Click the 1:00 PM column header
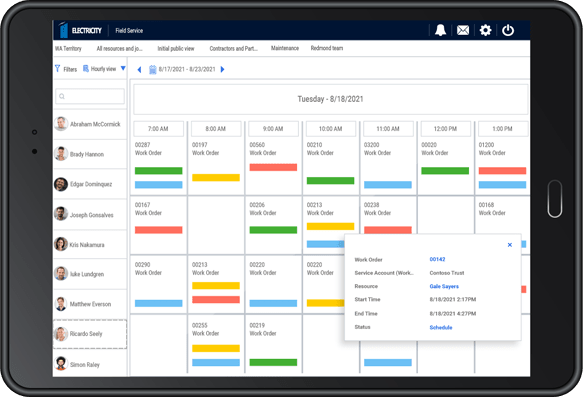 (503, 129)
